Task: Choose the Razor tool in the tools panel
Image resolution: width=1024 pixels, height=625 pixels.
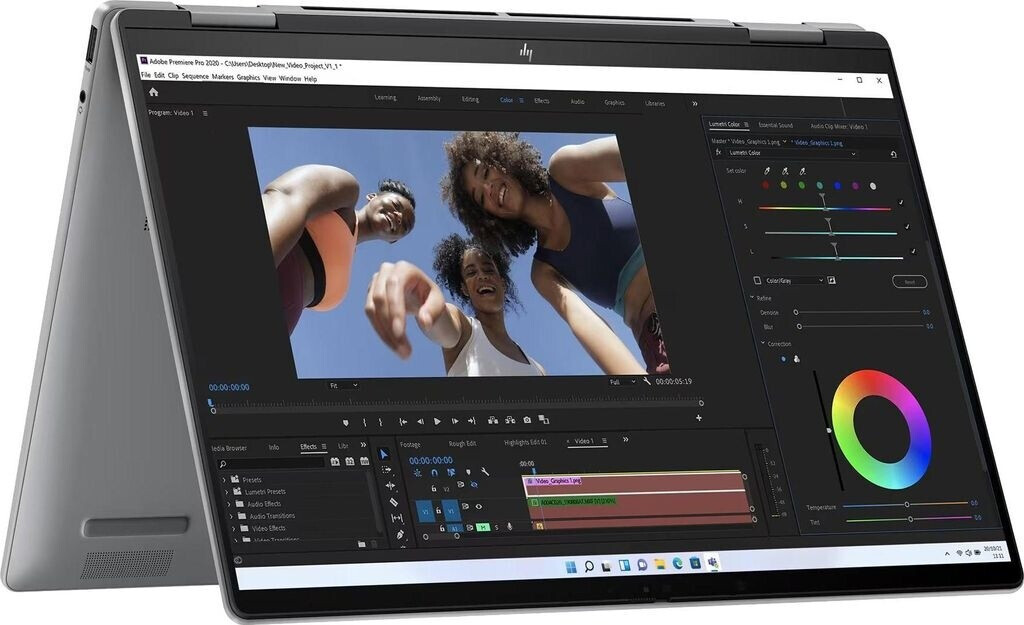Action: pyautogui.click(x=393, y=502)
